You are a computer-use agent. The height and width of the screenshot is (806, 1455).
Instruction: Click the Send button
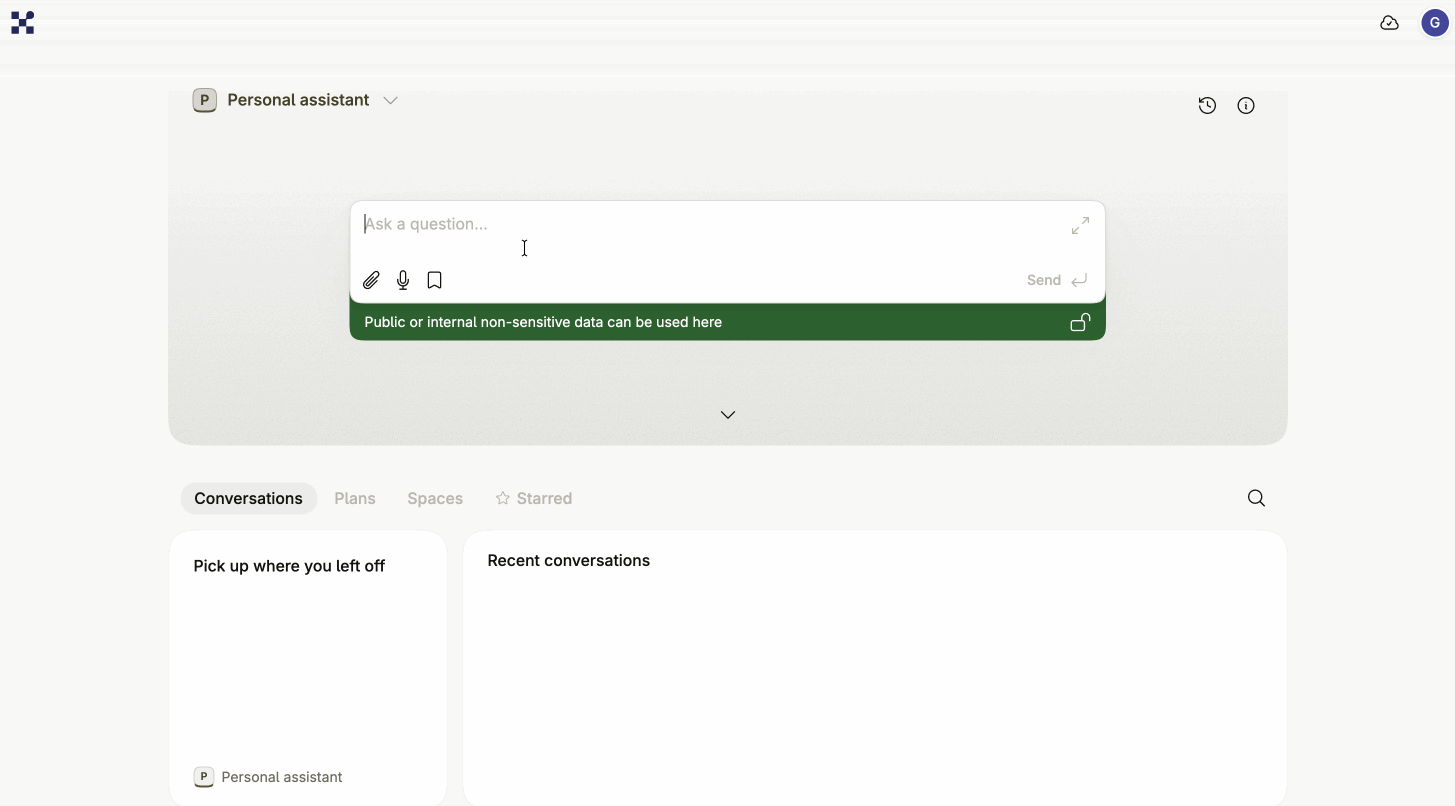[1043, 280]
